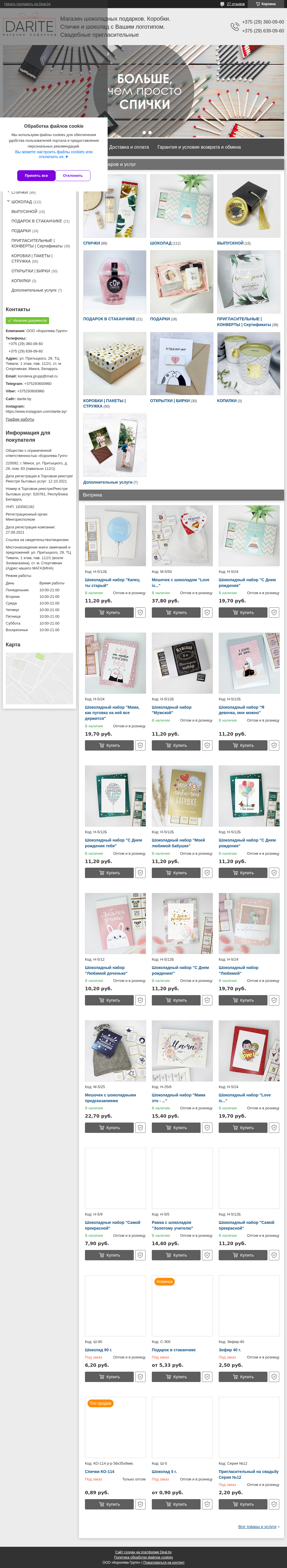Screen dimensions: 287x1568
Task: Switch to the first banner slide dot
Action: [144, 132]
